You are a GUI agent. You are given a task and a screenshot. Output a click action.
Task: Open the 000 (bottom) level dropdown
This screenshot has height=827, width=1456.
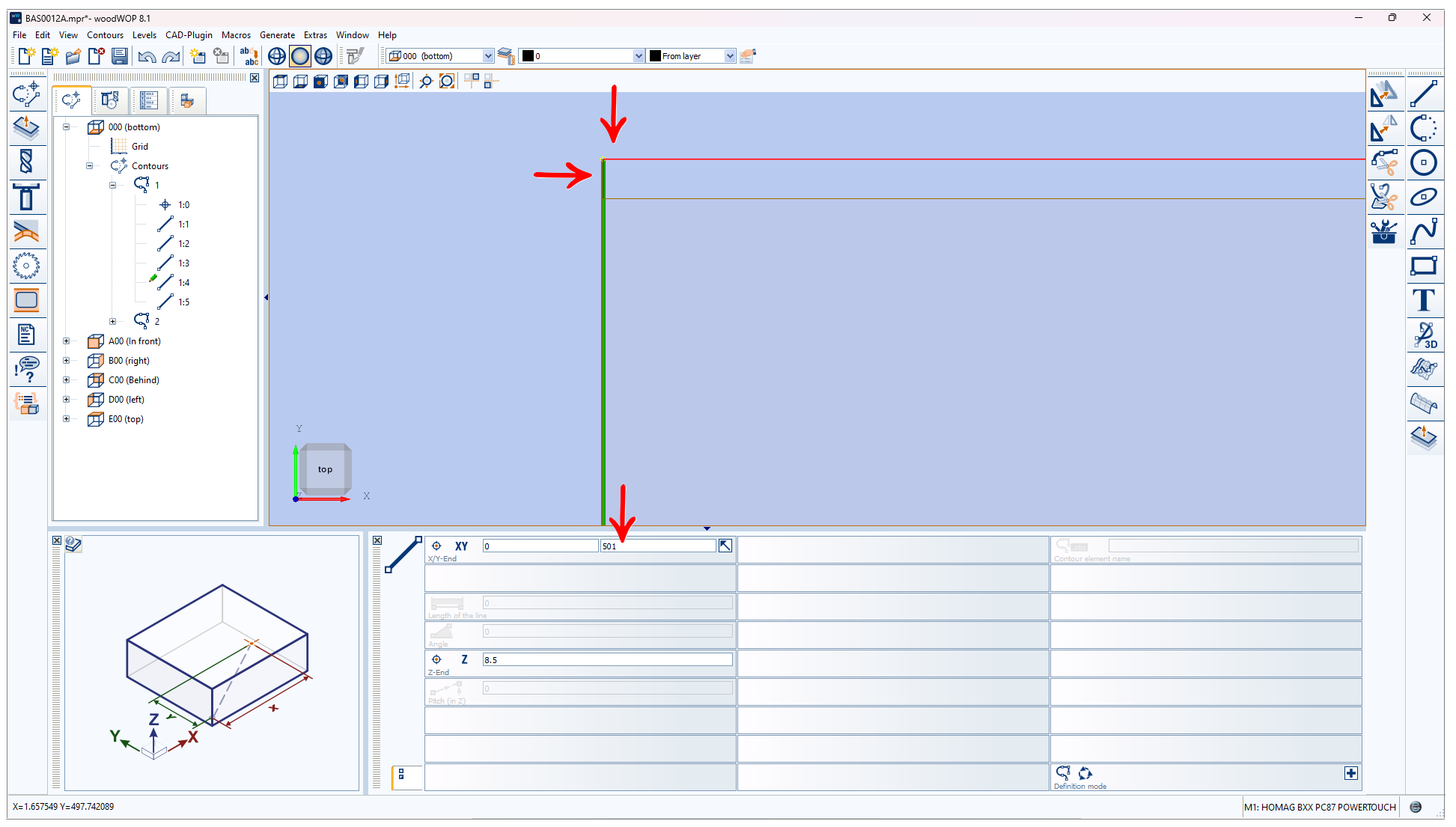[488, 56]
